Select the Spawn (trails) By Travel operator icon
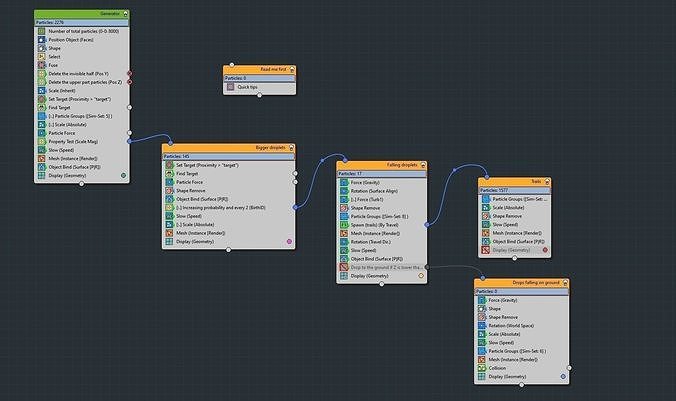 click(x=344, y=225)
